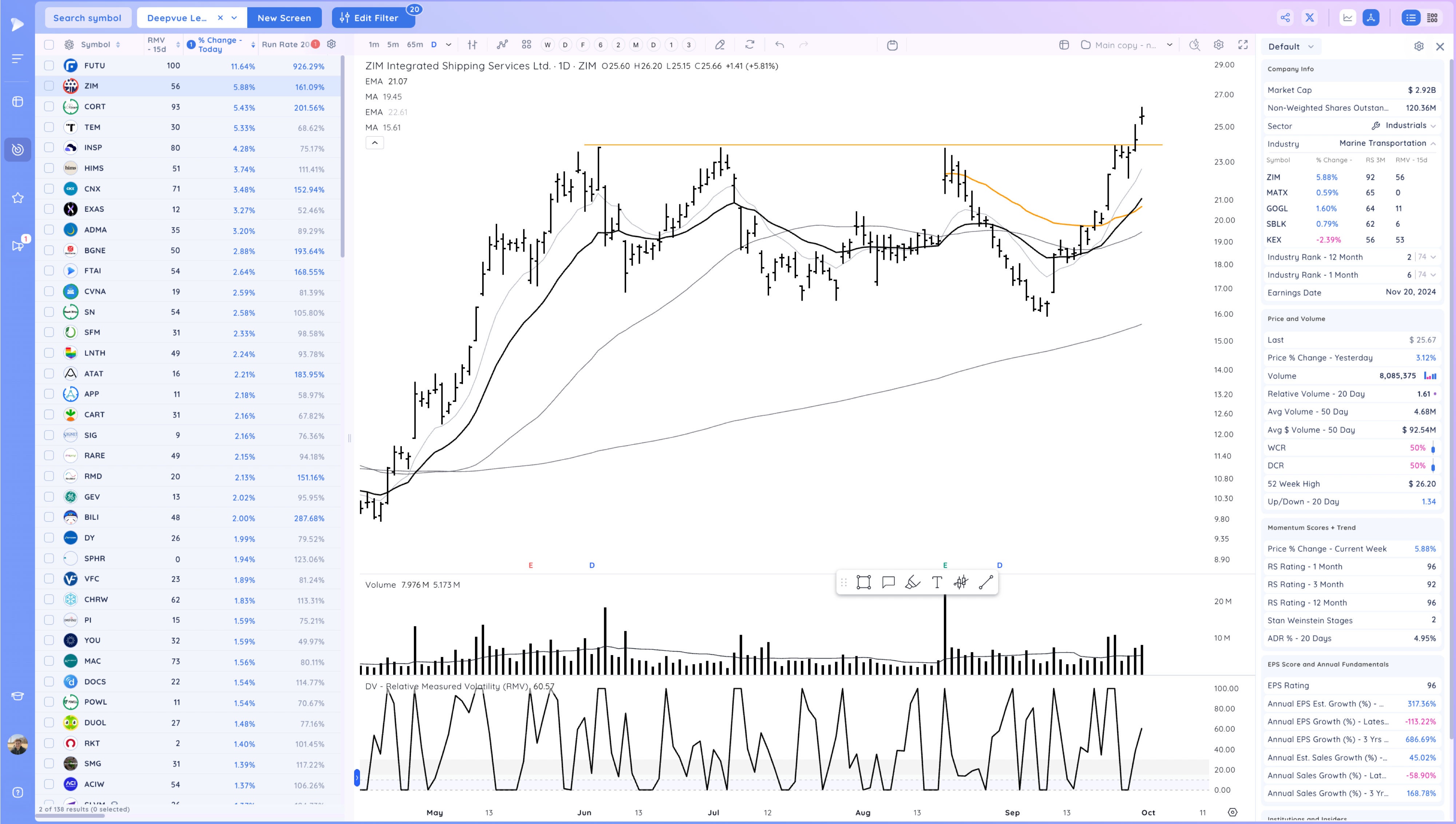Viewport: 1456px width, 824px height.
Task: Click the share icon in top bar
Action: (1285, 17)
